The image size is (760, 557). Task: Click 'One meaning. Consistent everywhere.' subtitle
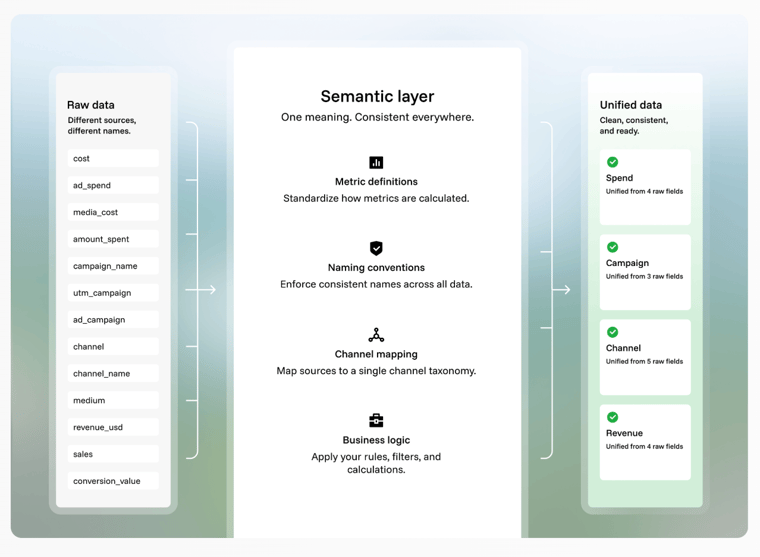tap(378, 117)
